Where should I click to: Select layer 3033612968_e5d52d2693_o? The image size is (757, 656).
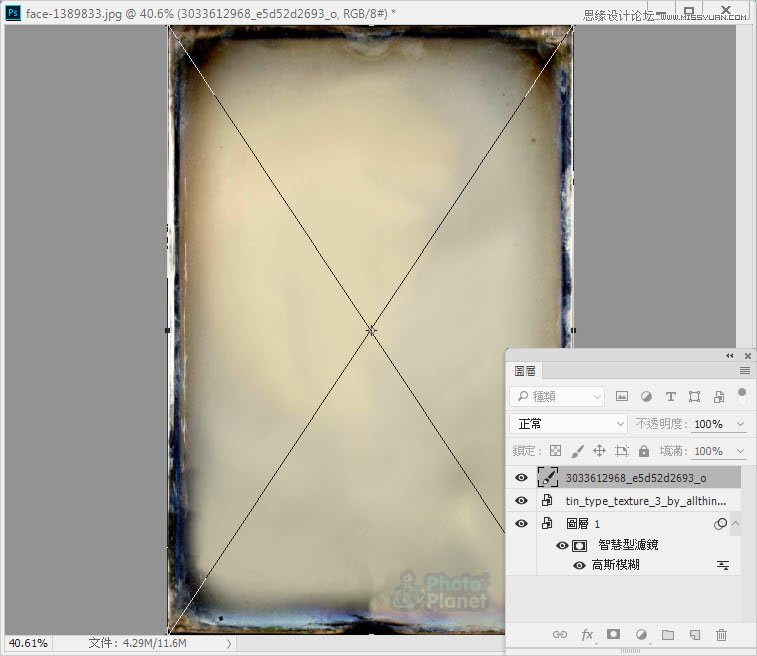(x=638, y=478)
